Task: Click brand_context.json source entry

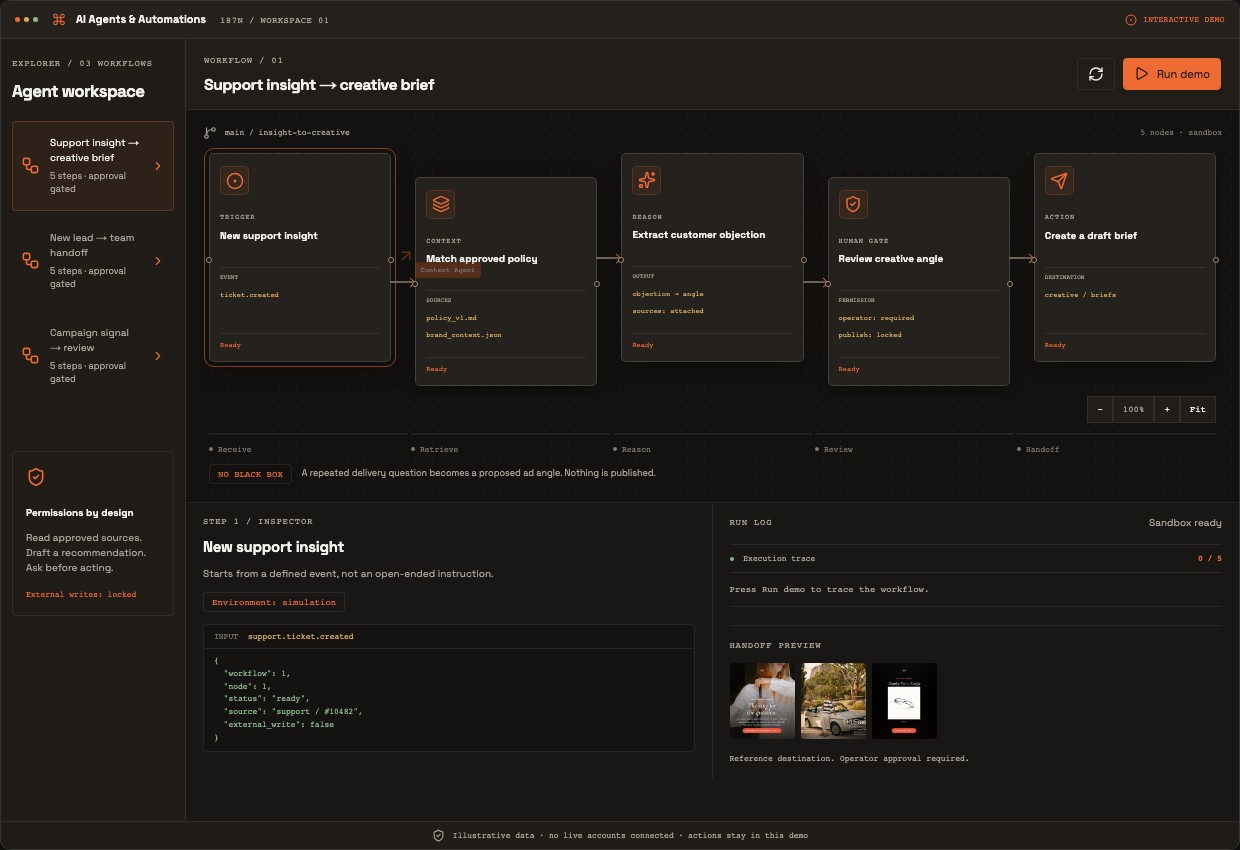Action: pos(463,335)
